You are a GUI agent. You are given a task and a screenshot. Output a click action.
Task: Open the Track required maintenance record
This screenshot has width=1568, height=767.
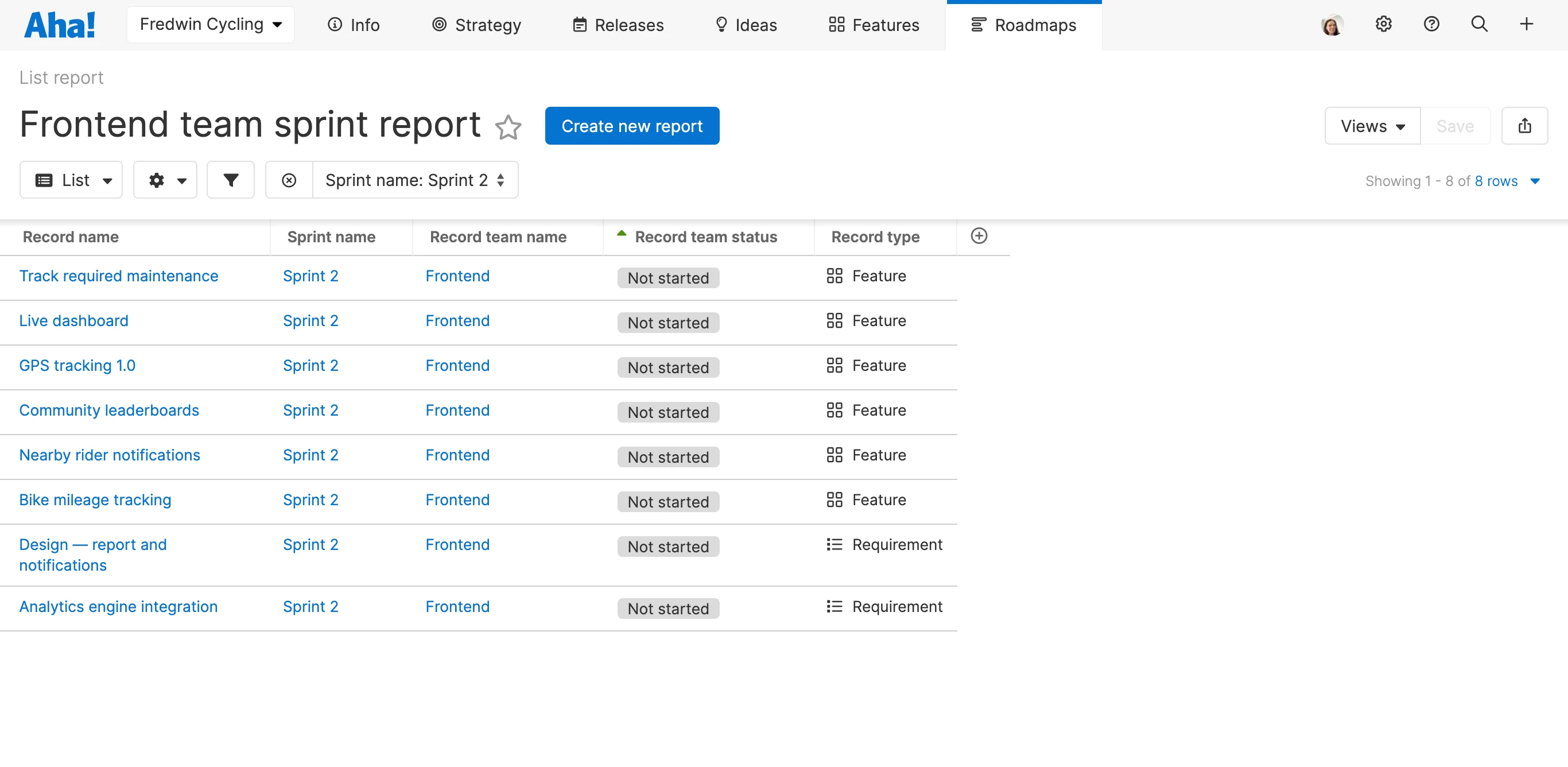pos(118,276)
